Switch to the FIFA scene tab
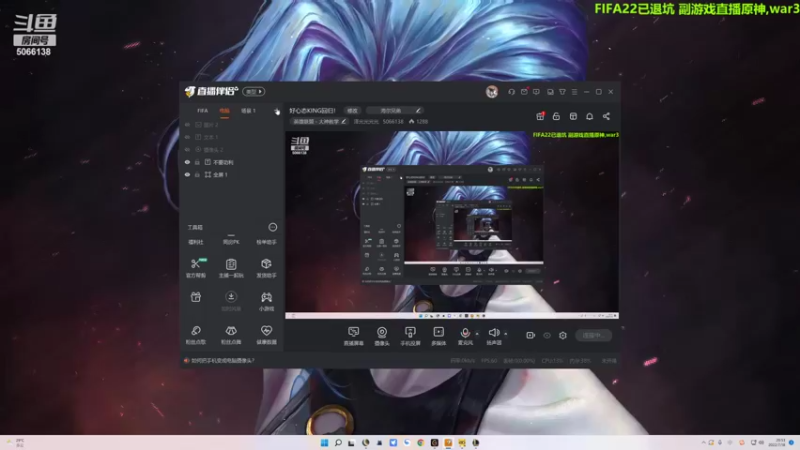 [x=203, y=111]
